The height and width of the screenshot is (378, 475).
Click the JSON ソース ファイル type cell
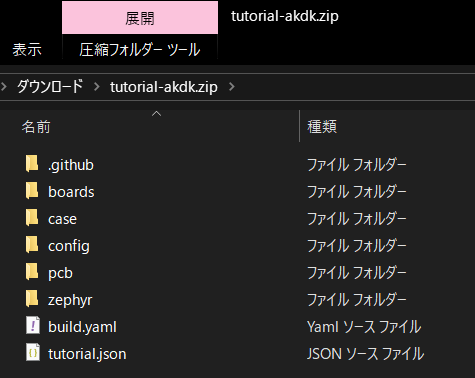click(x=365, y=354)
